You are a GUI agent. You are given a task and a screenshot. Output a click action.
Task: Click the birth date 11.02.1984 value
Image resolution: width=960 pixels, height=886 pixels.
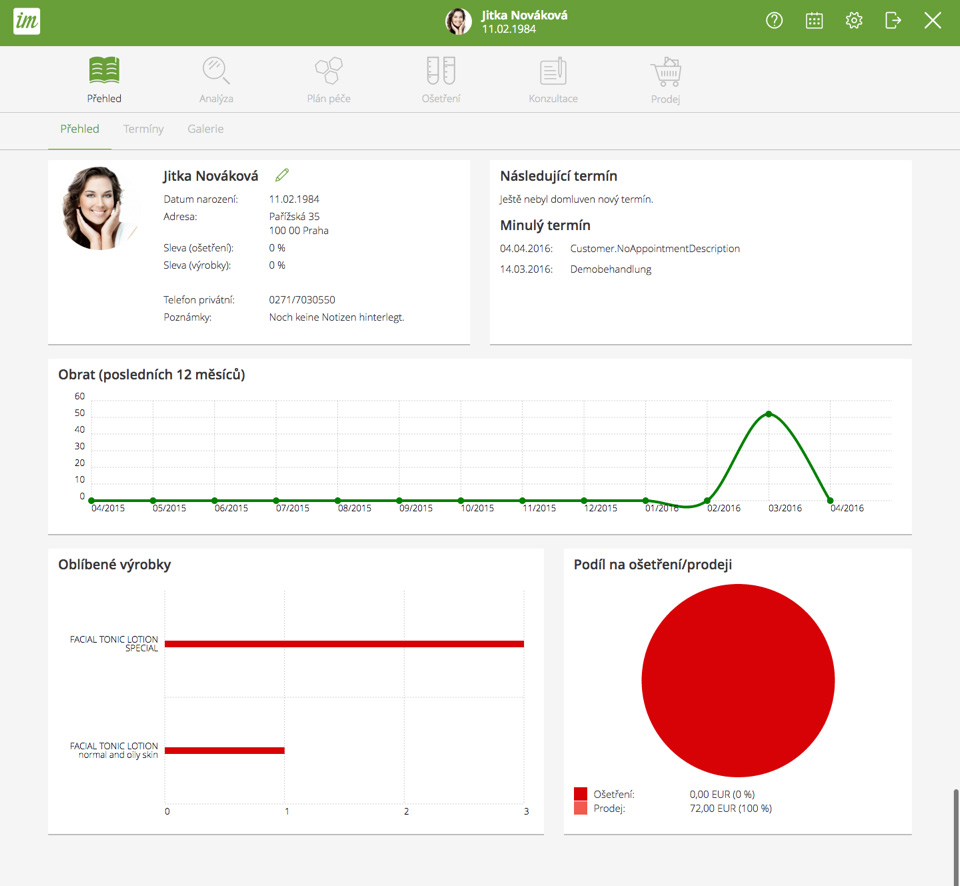tap(294, 199)
